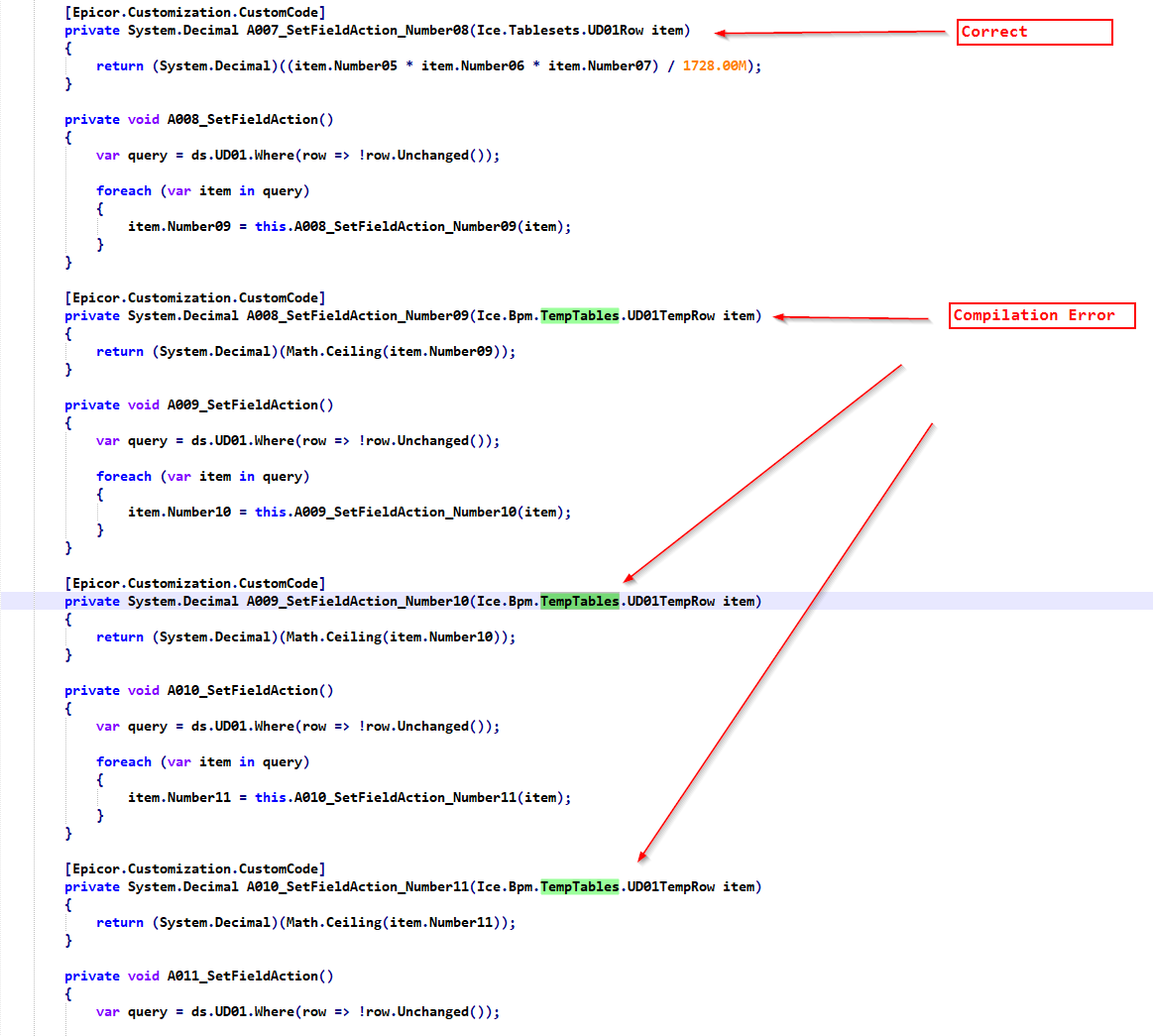Image resolution: width=1153 pixels, height=1036 pixels.
Task: Click item.Number09 assignment target in foreach
Action: 179,226
